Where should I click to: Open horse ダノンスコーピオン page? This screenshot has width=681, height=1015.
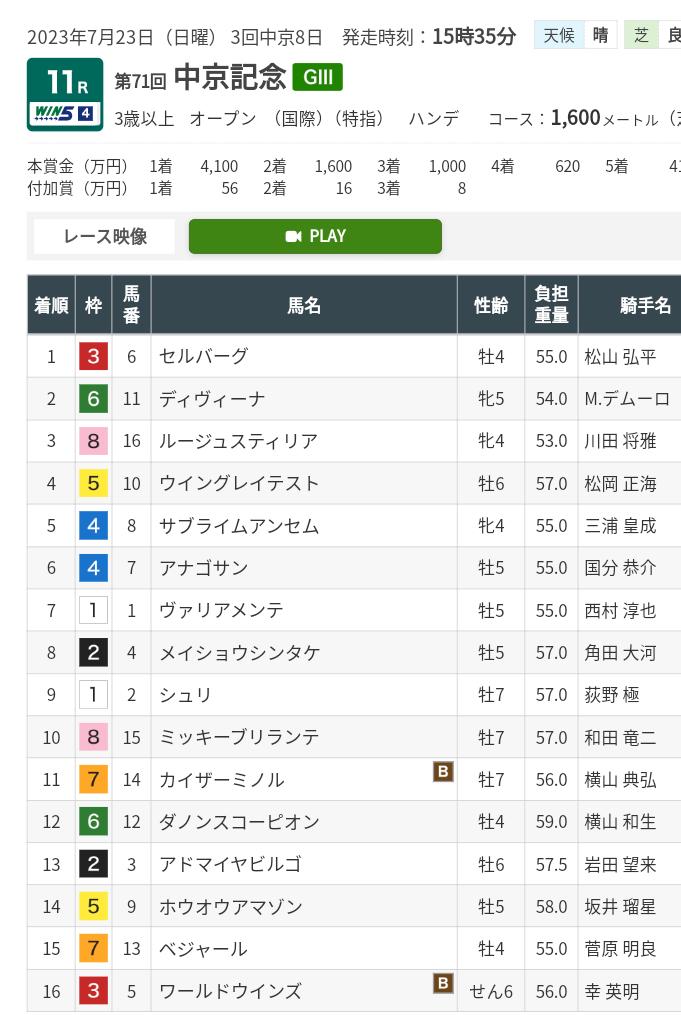point(239,821)
